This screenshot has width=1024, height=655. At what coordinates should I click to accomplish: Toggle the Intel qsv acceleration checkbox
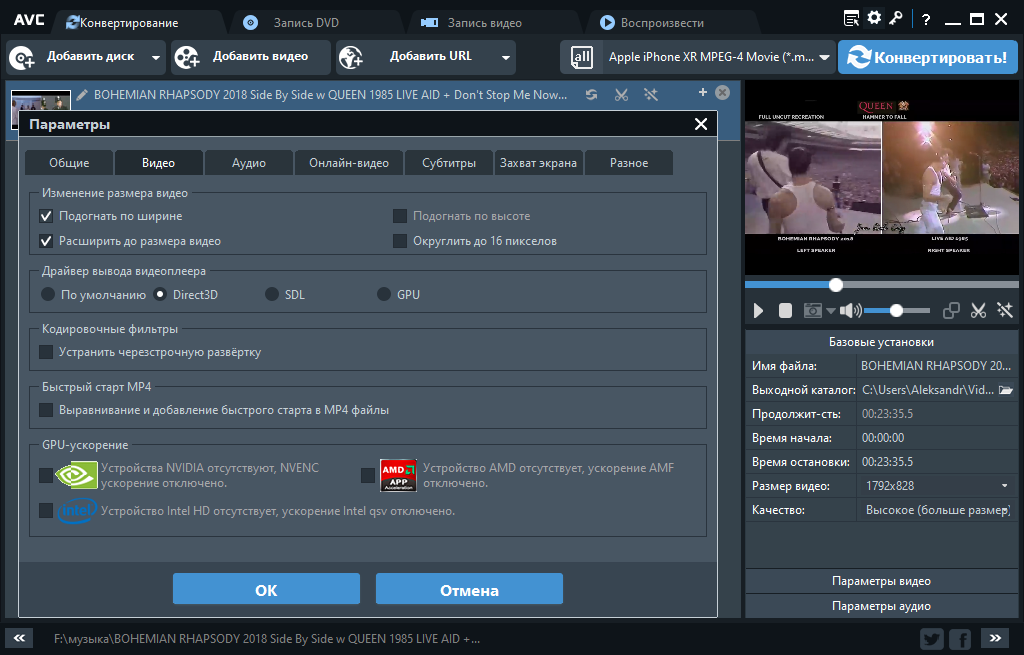(x=46, y=511)
